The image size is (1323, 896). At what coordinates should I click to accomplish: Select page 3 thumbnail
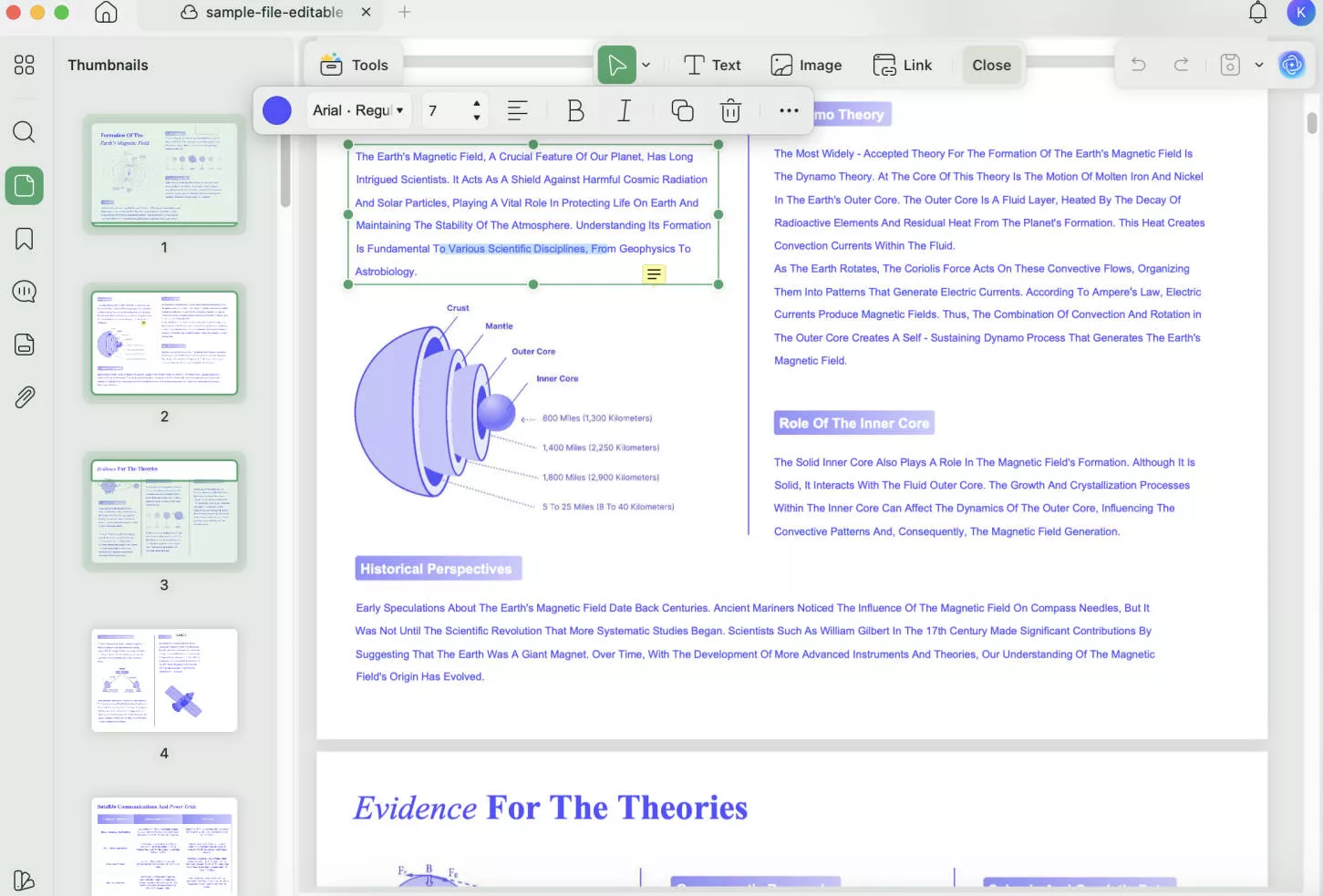click(x=163, y=511)
